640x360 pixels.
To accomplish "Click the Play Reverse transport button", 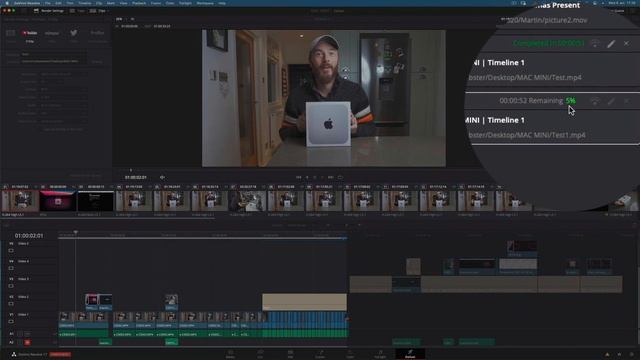I will click(307, 178).
